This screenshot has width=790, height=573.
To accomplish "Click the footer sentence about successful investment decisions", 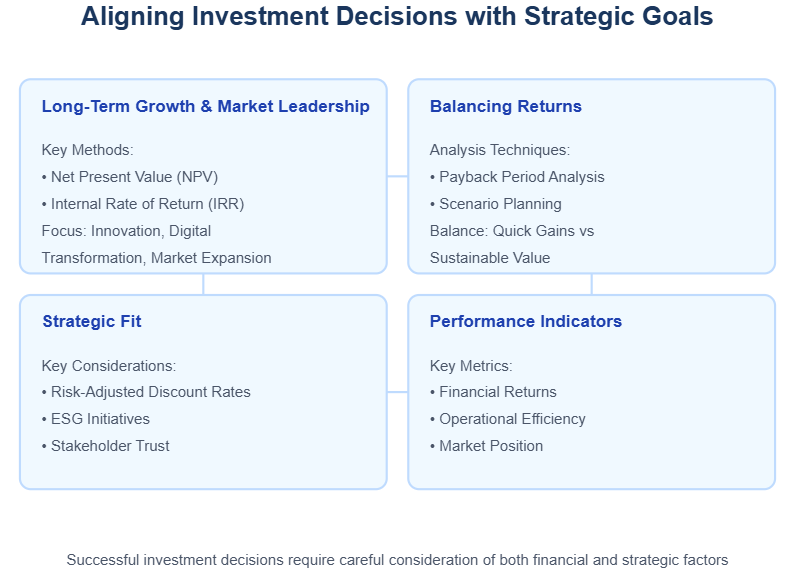I will tap(397, 560).
